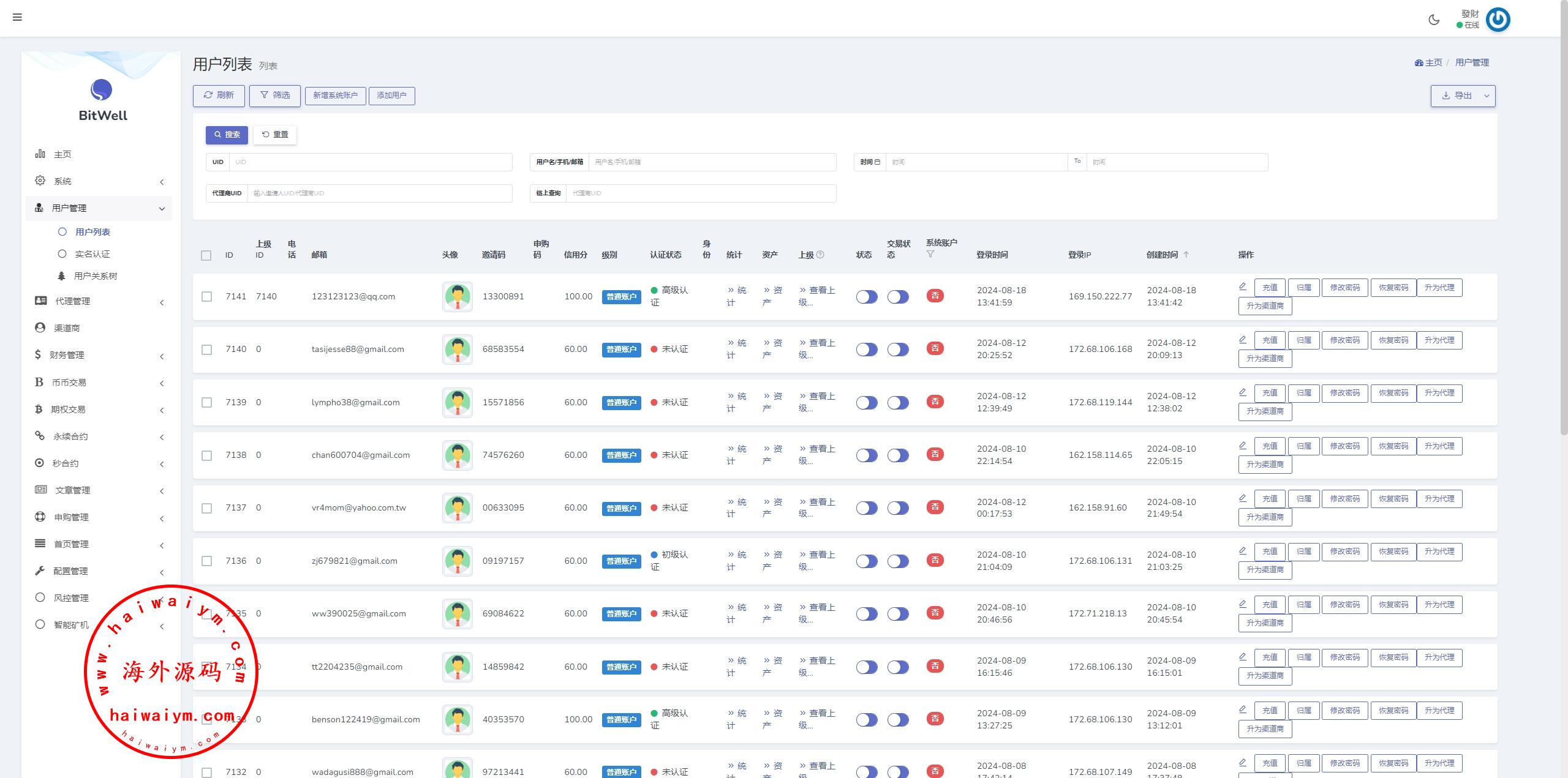Toggle 状态 switch for user 7139
Screen dimensions: 1568x778
867,403
